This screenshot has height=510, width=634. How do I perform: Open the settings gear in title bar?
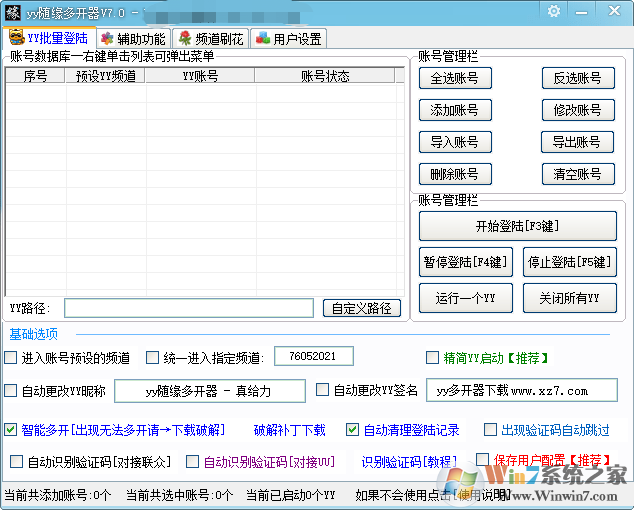(554, 11)
